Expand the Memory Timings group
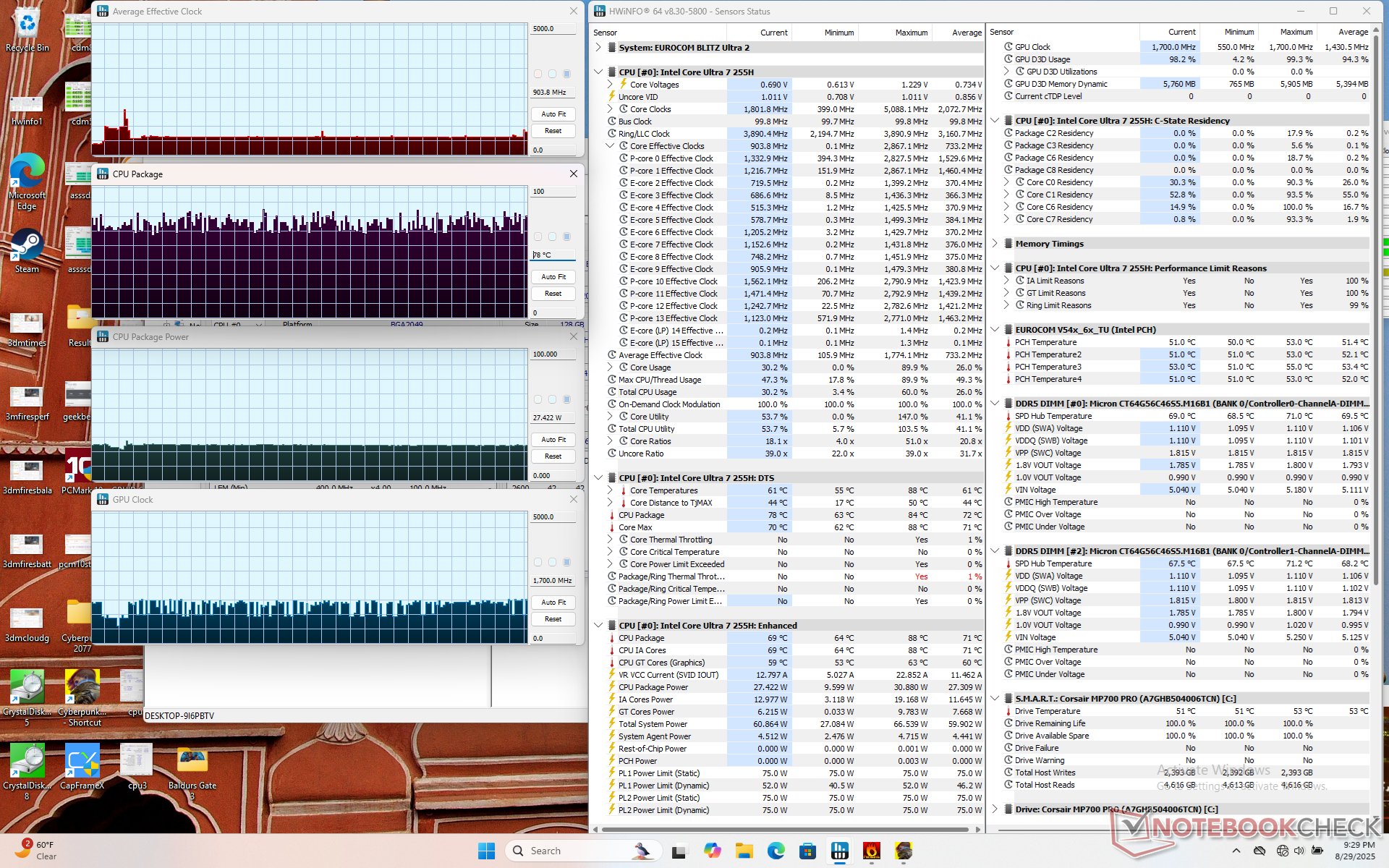This screenshot has height=868, width=1389. 995,244
